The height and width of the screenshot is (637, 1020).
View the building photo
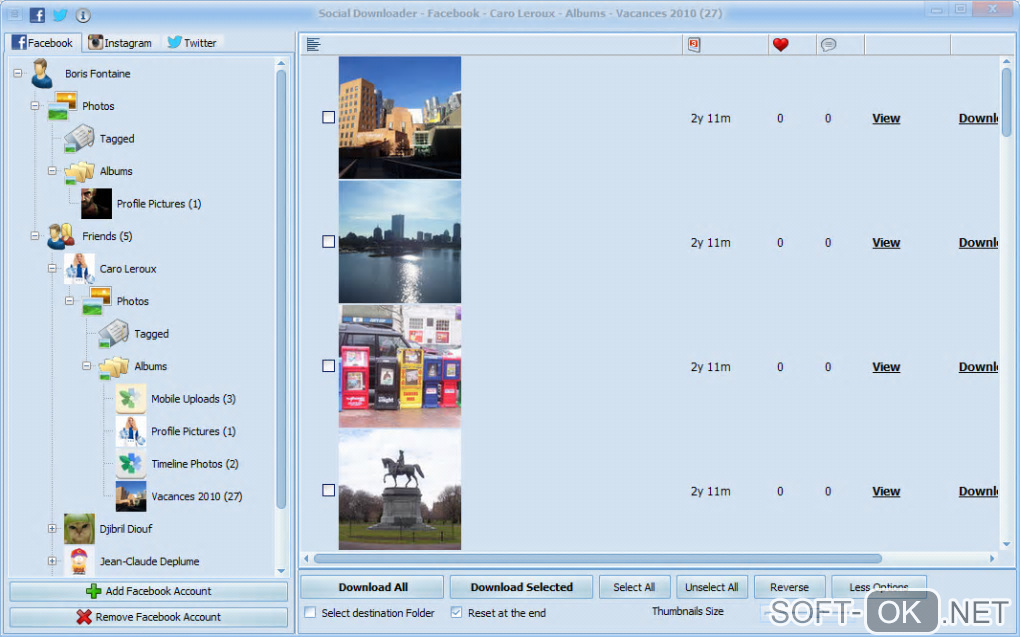[886, 118]
